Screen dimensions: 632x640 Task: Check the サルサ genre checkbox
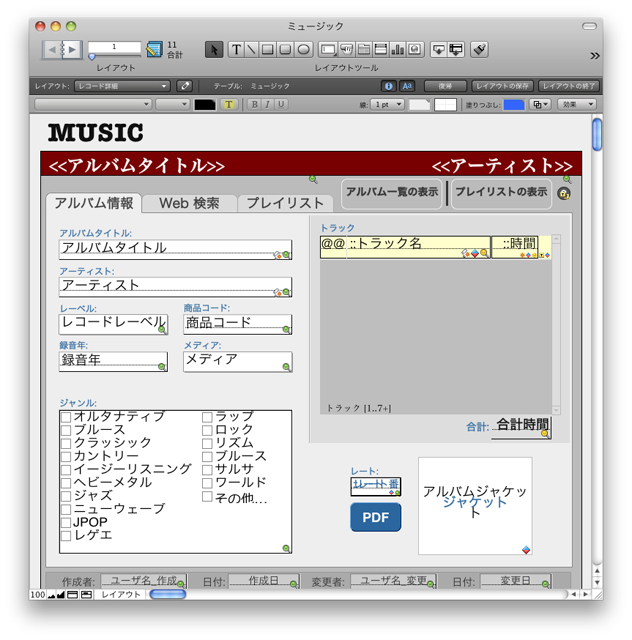pos(207,470)
